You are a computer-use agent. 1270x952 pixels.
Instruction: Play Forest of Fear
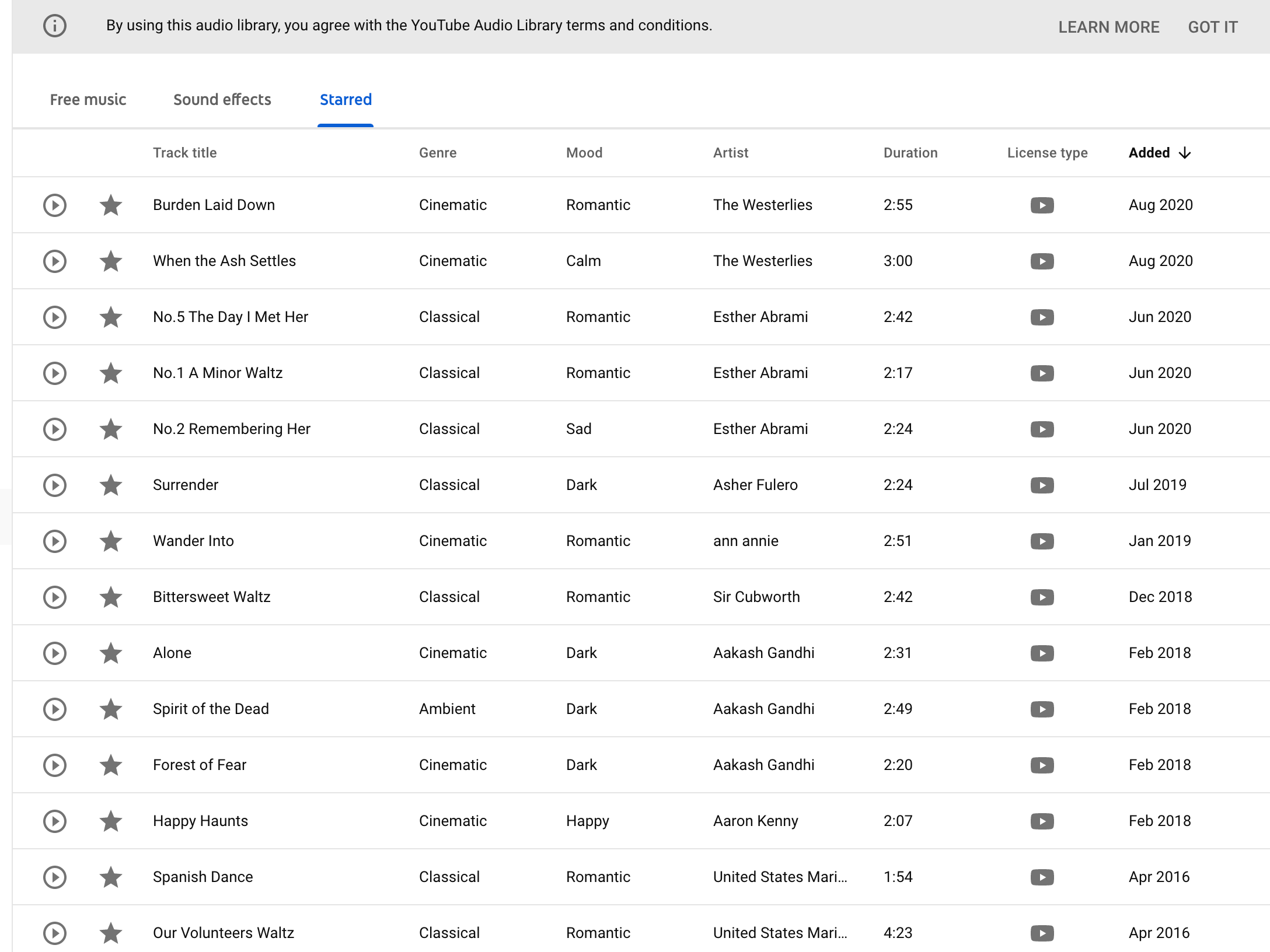[55, 765]
